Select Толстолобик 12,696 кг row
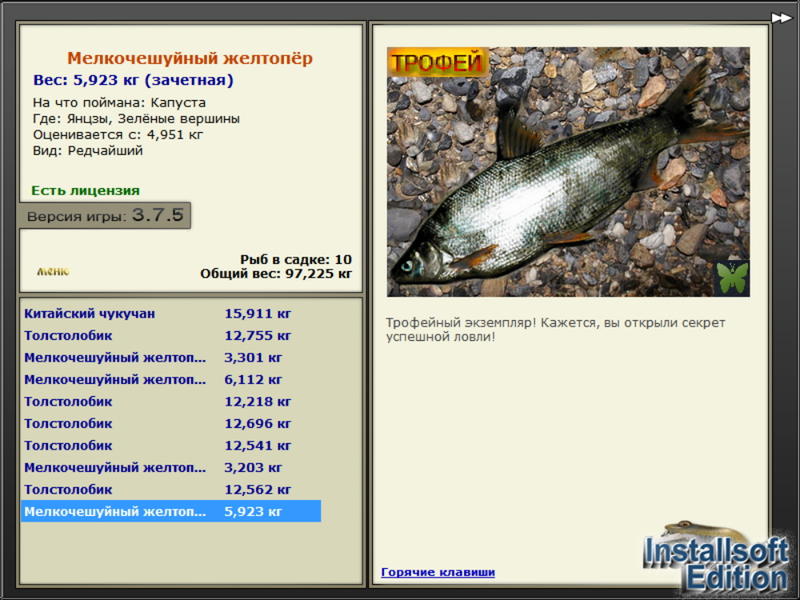The height and width of the screenshot is (600, 800). 171,423
